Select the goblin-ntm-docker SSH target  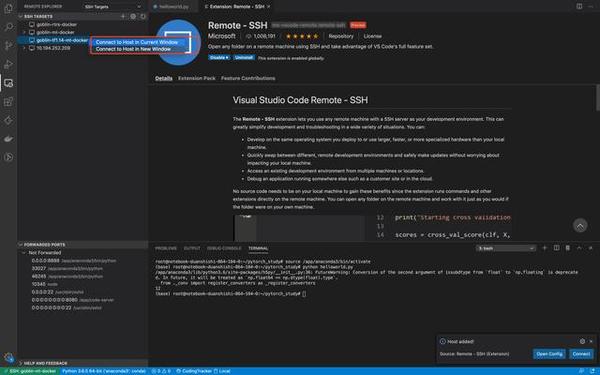point(56,24)
